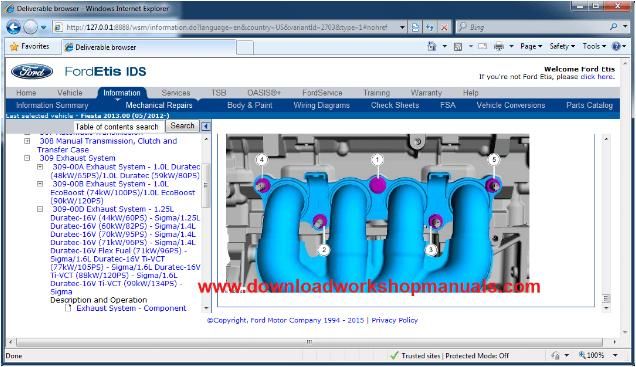636x367 pixels.
Task: Open the Vehicle navigation tab
Action: click(x=70, y=93)
